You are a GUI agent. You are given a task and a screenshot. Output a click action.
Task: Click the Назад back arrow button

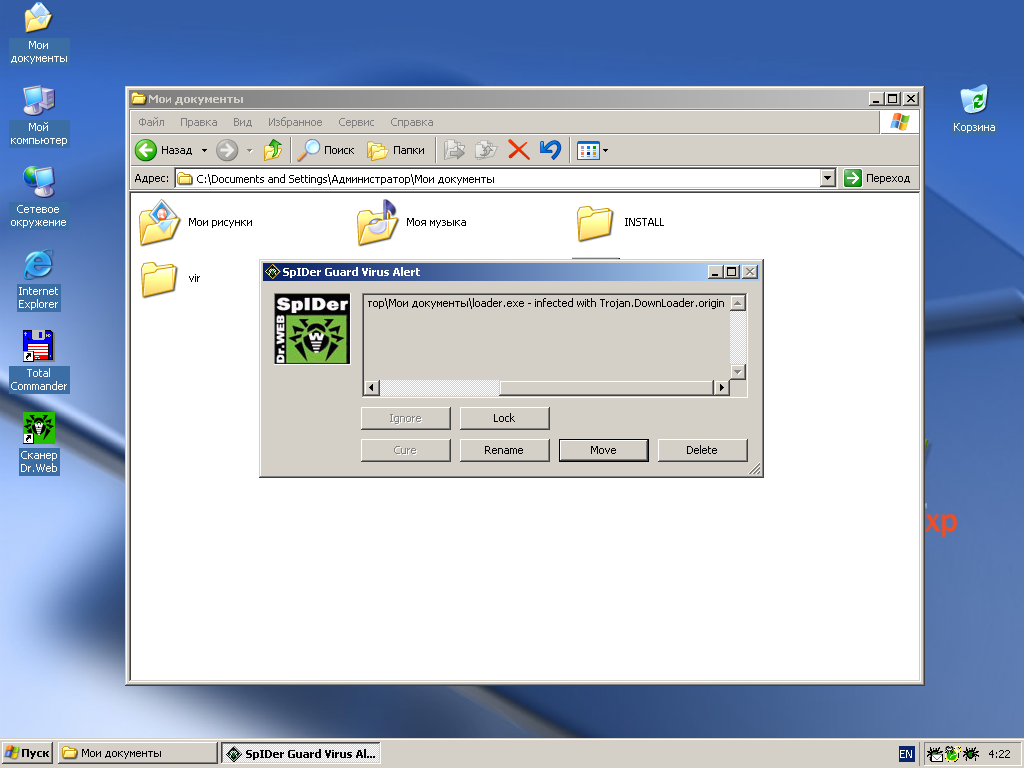(164, 150)
